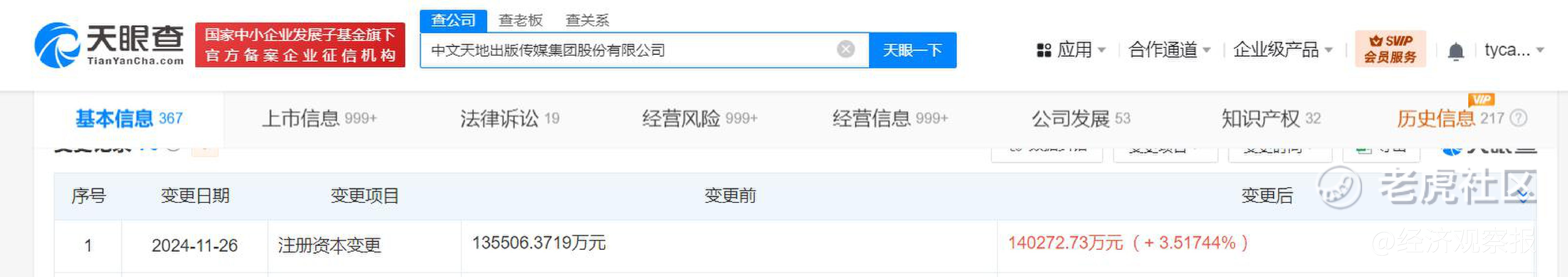The height and width of the screenshot is (277, 1568).
Task: Open the 经营风险 tab
Action: pos(699,118)
